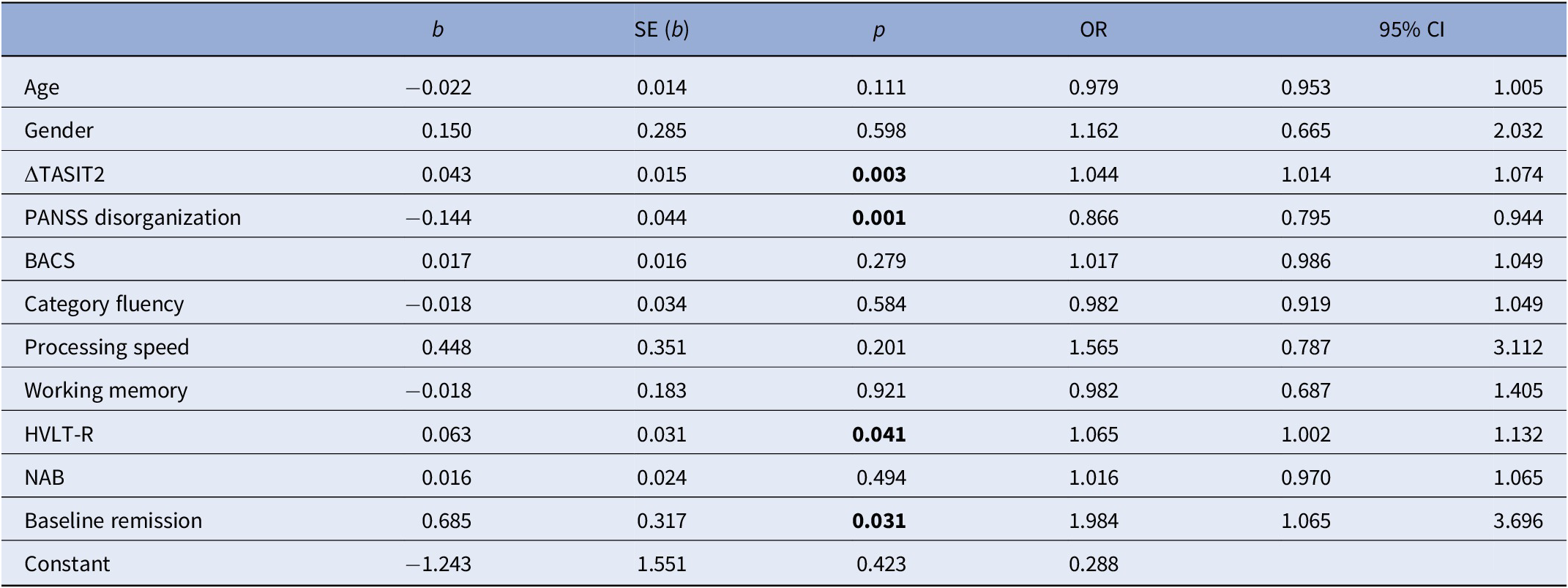
Task: Click the bold p-value 0.003
Action: click(879, 174)
